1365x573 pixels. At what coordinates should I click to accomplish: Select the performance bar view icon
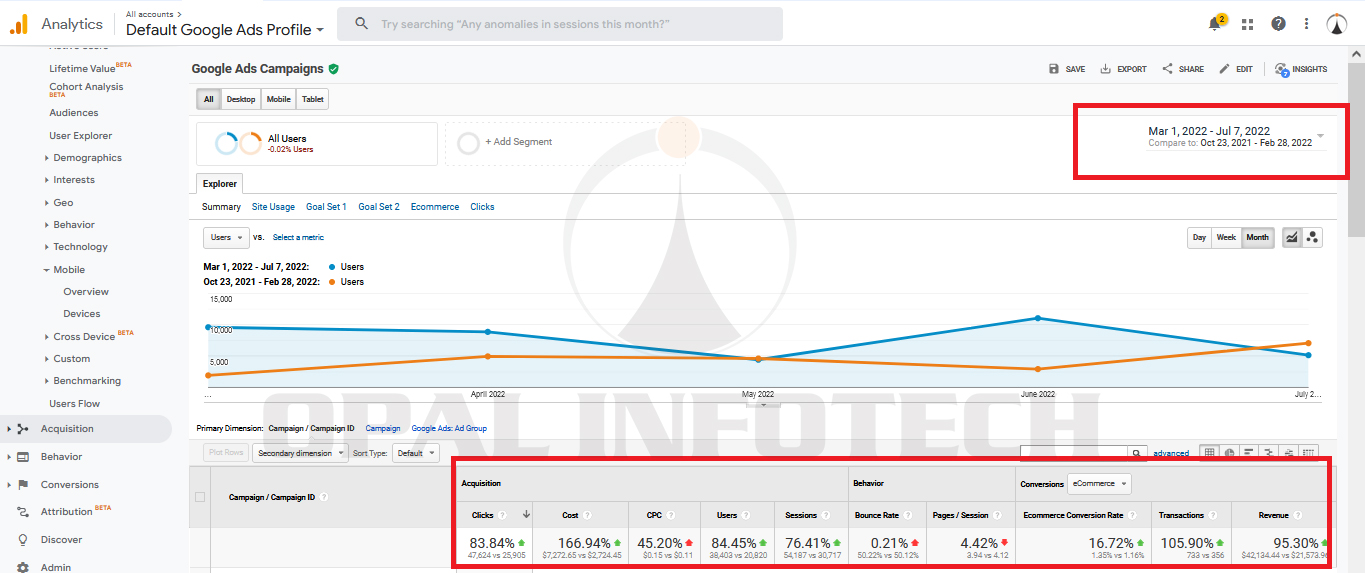point(1249,453)
